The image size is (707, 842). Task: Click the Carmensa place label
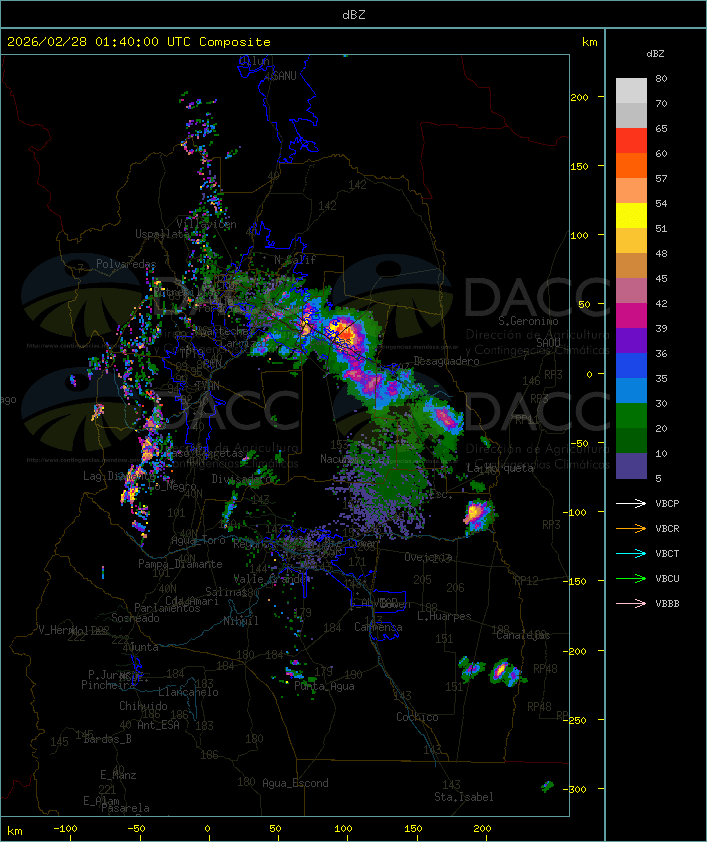pyautogui.click(x=378, y=627)
